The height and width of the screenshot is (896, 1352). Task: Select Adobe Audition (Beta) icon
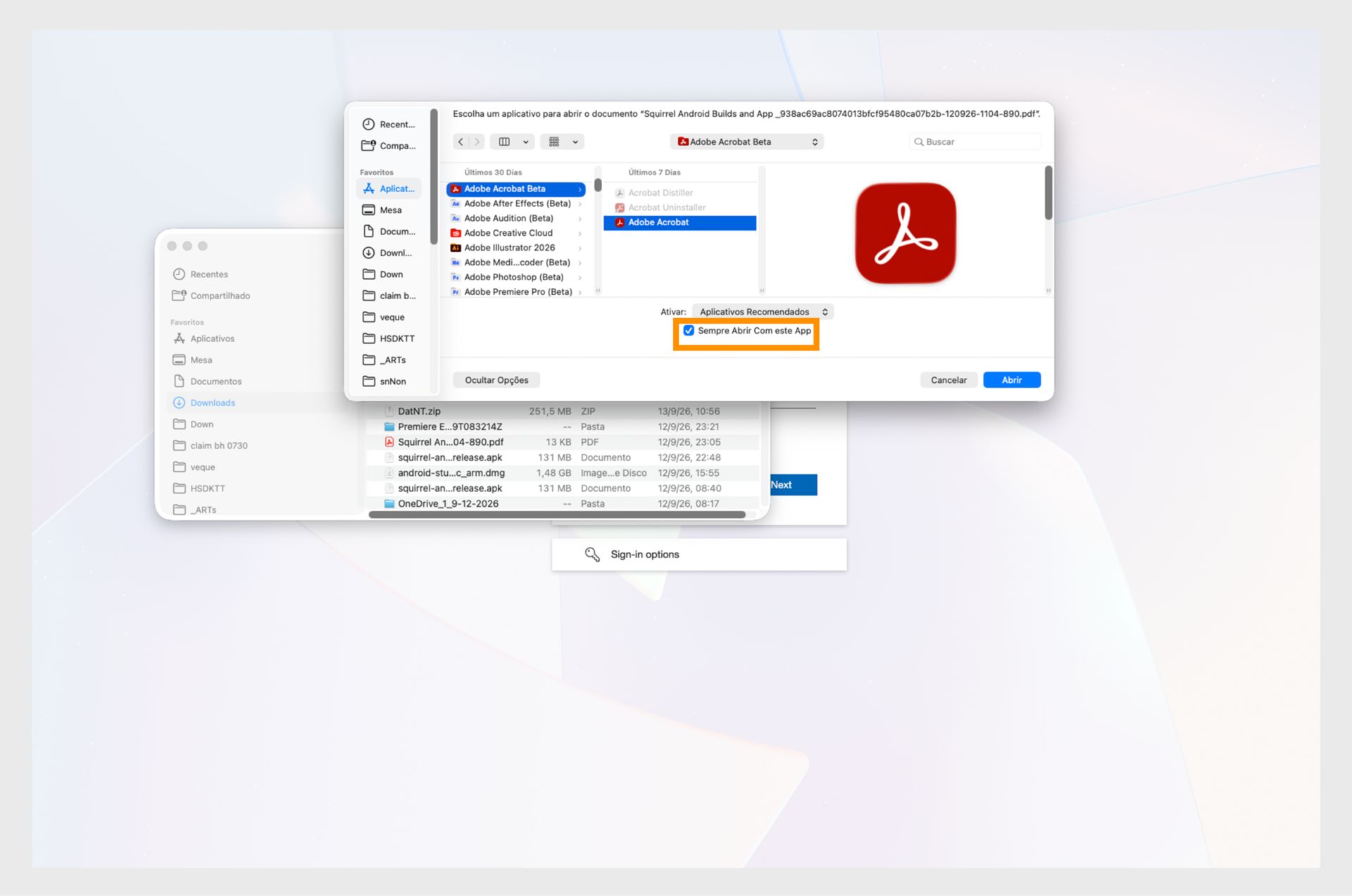(456, 218)
